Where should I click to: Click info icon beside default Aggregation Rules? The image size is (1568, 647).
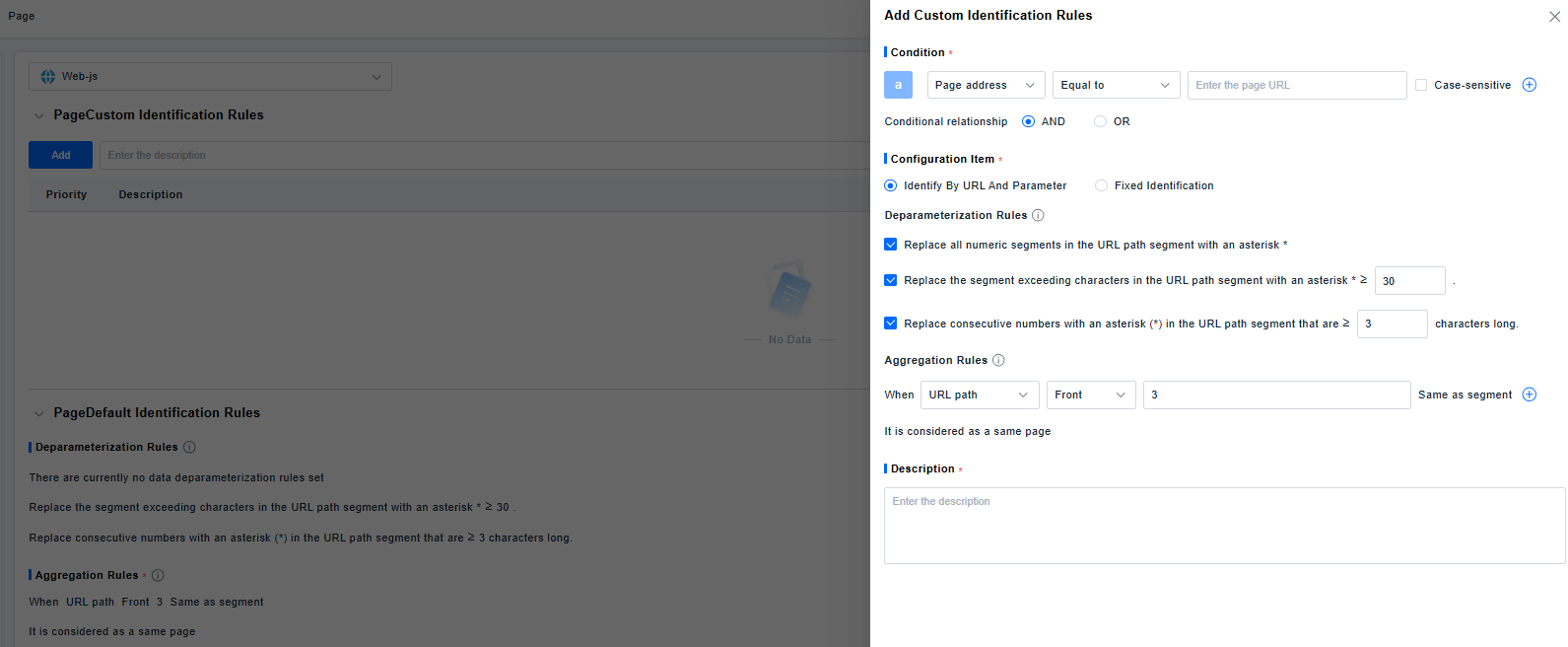point(158,575)
